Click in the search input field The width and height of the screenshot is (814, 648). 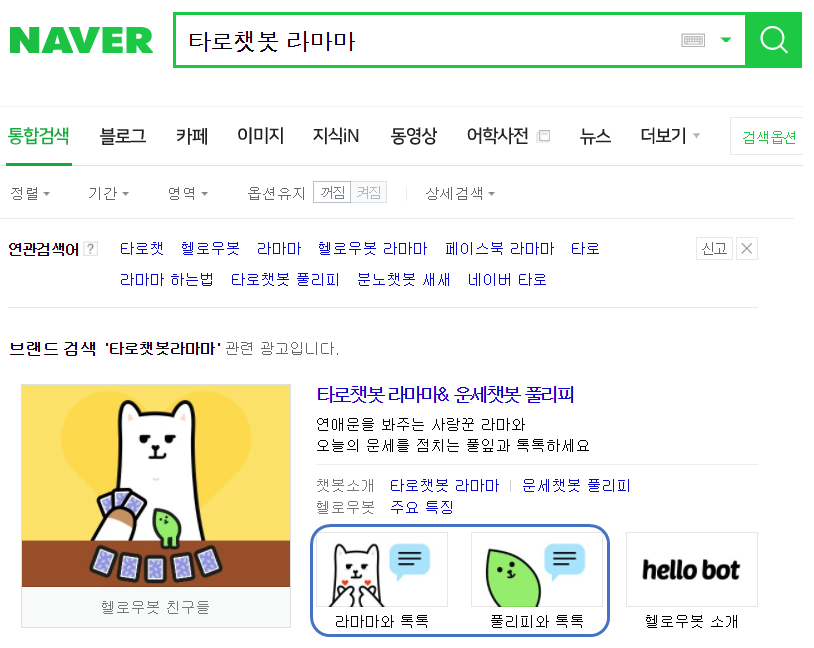pos(426,40)
